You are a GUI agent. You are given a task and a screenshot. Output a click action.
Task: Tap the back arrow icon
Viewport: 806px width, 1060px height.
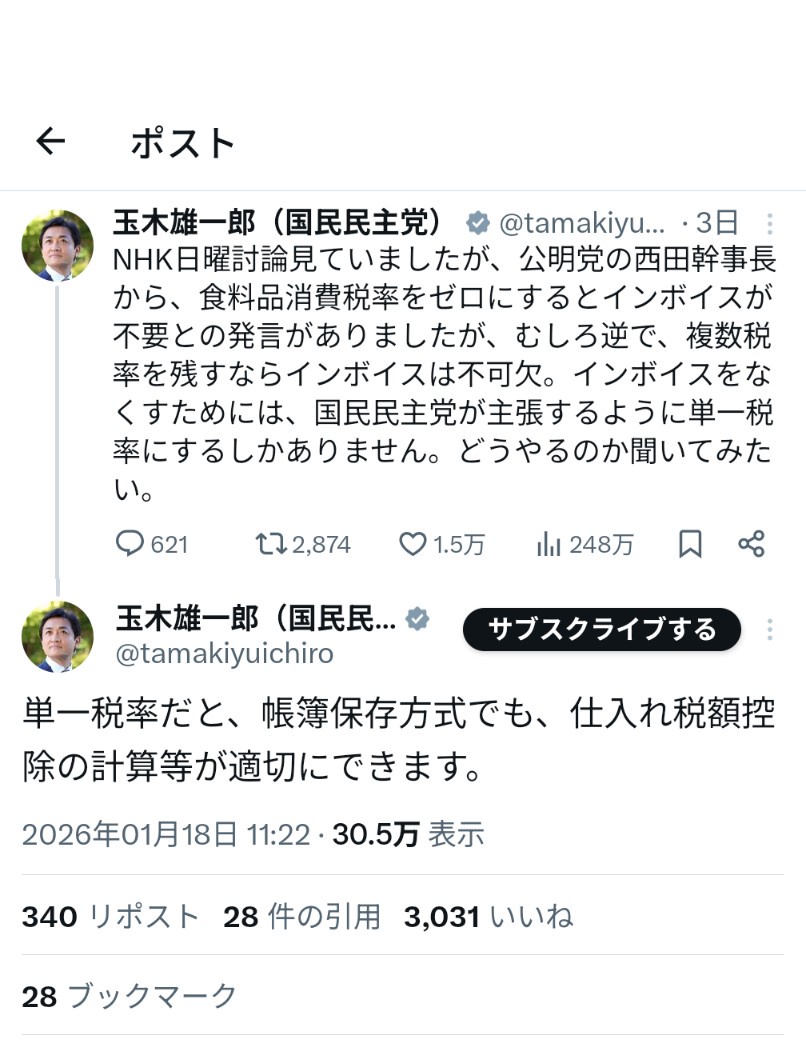(x=50, y=142)
